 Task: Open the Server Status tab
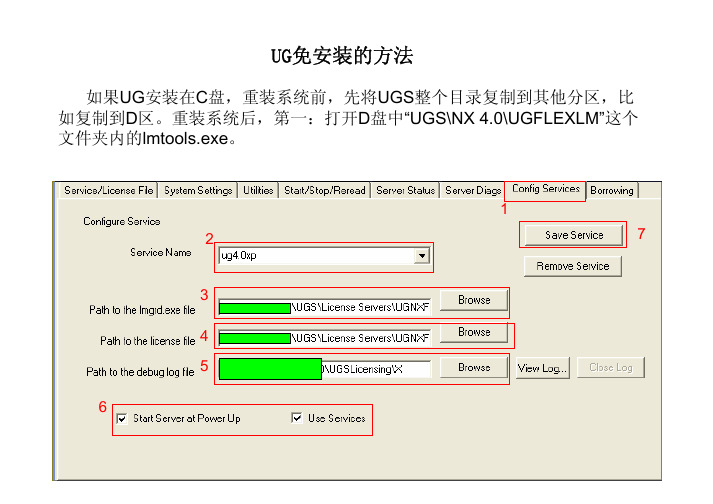[x=405, y=190]
